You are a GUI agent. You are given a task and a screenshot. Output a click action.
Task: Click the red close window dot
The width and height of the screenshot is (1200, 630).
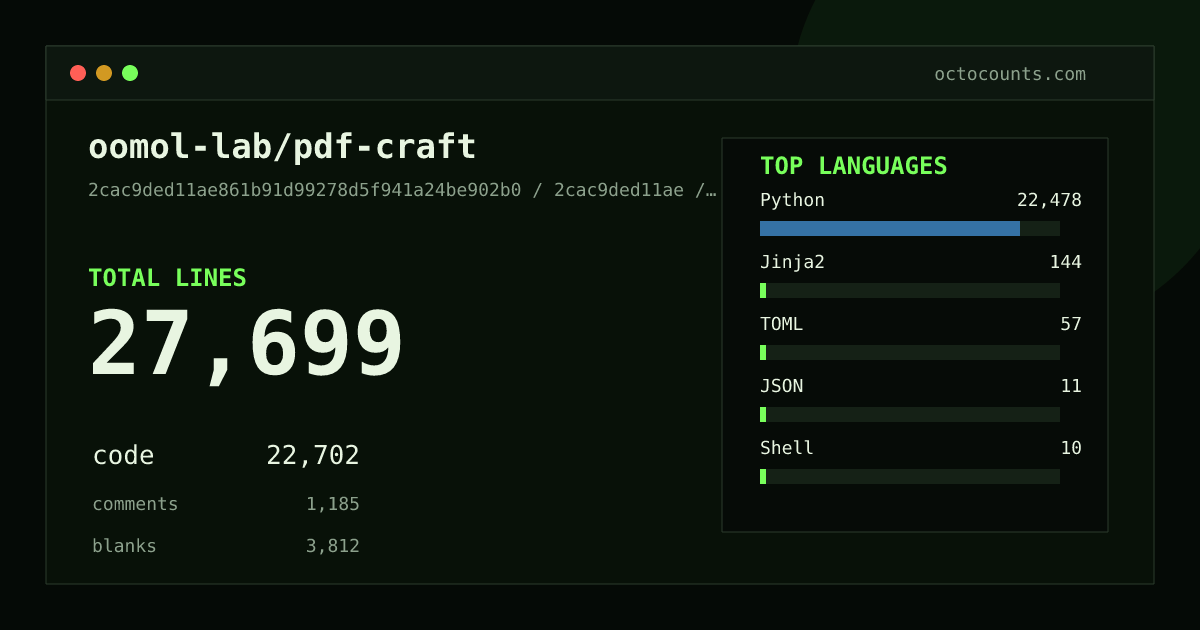tap(78, 73)
